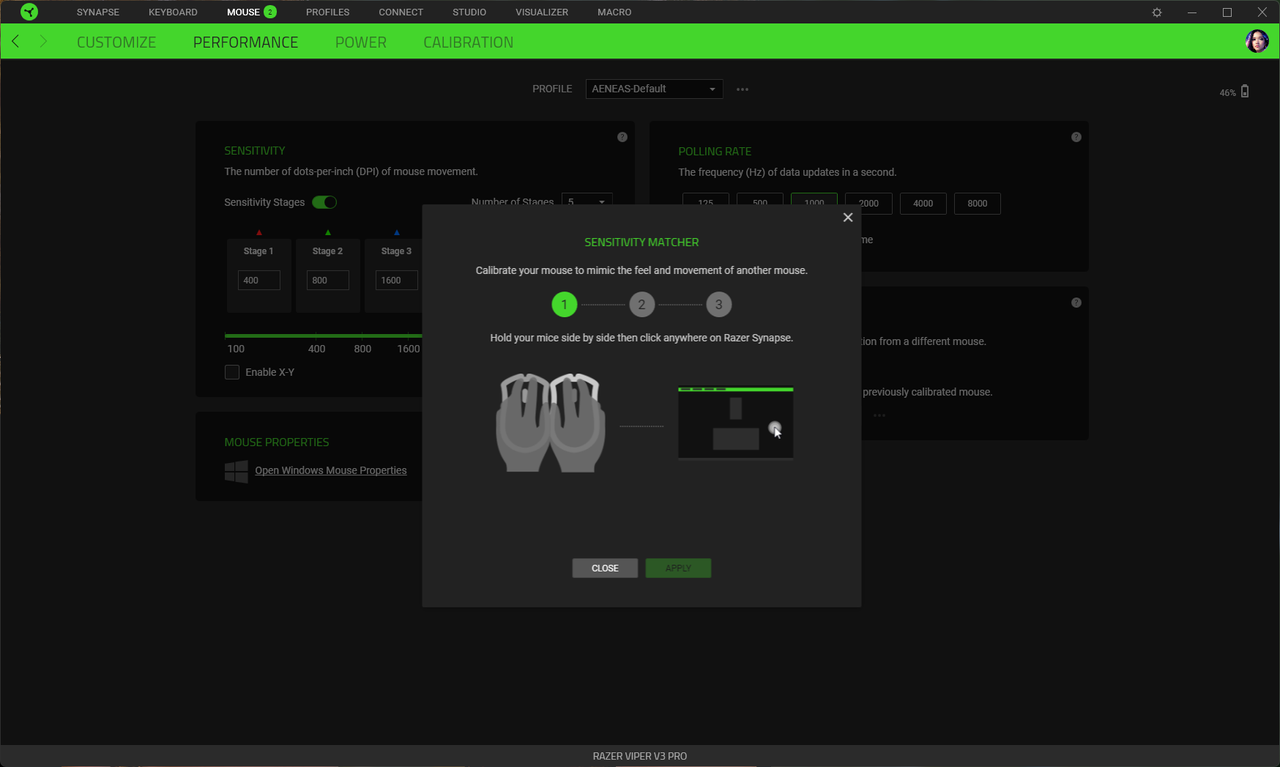
Task: Edit the Stage 2 DPI field showing 800
Action: point(328,280)
